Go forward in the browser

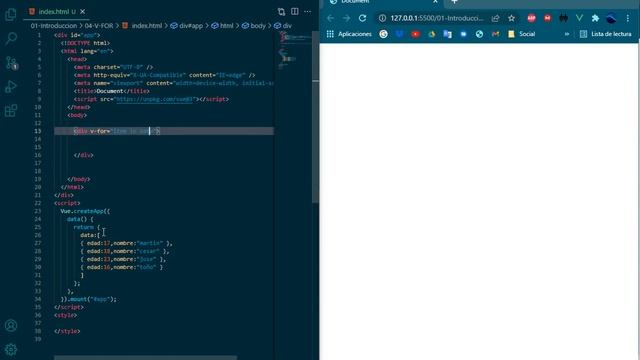point(346,18)
